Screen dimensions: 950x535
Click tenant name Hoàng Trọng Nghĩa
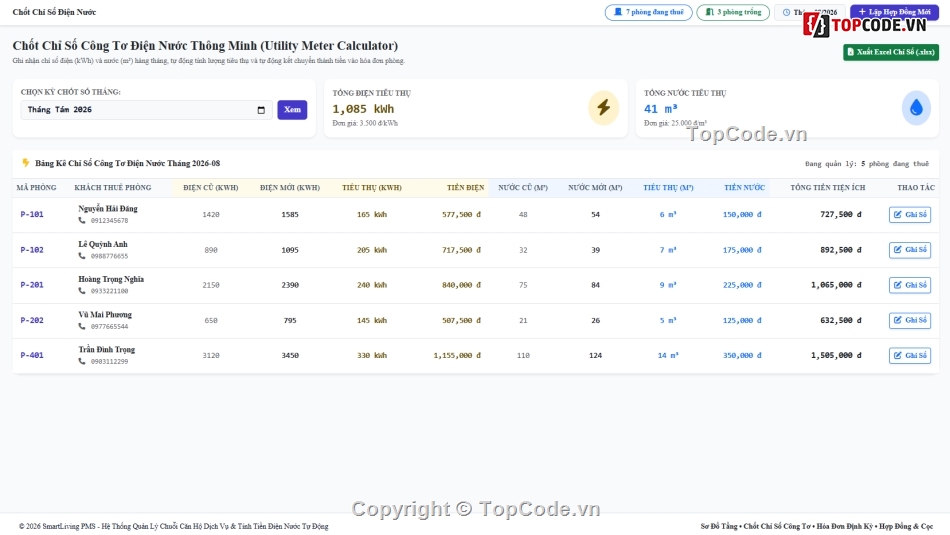tap(111, 279)
